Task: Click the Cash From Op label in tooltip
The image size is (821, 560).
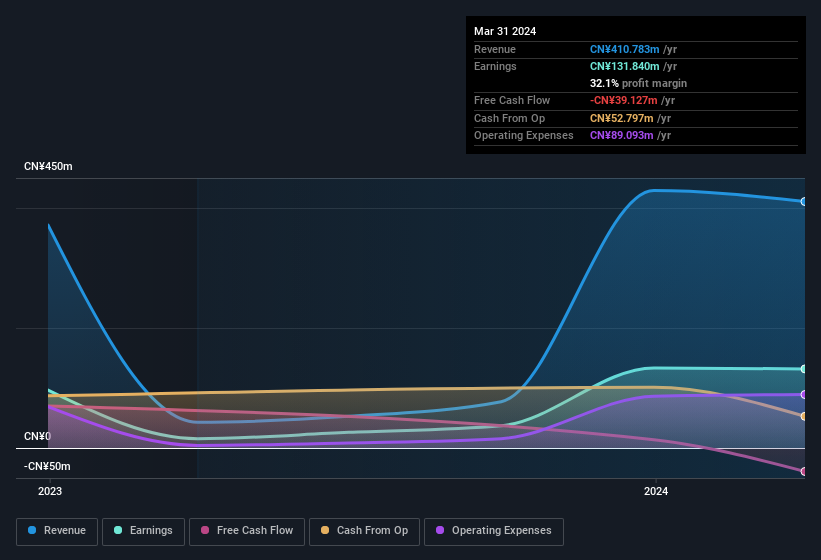Action: tap(509, 118)
